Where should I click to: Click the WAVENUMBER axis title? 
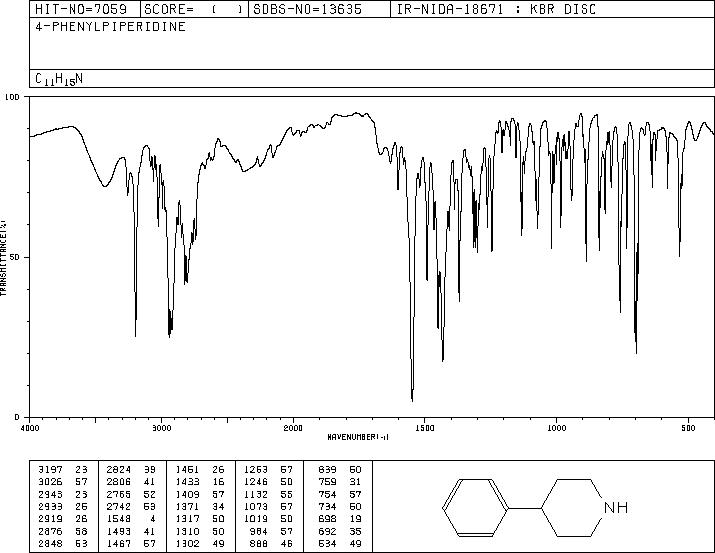[358, 437]
